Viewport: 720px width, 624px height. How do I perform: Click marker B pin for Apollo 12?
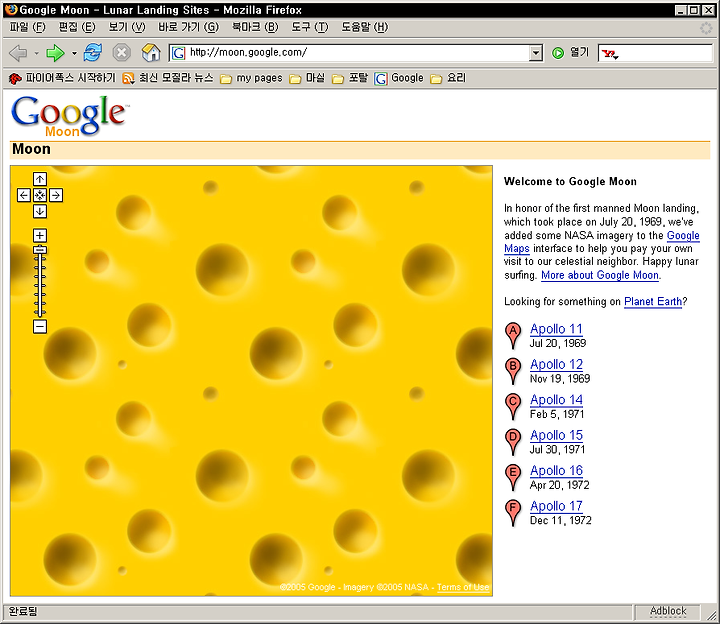point(513,371)
